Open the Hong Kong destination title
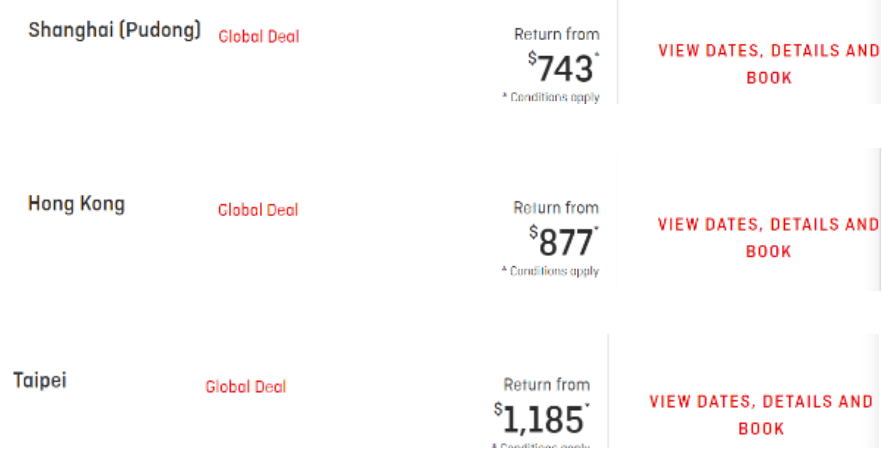This screenshot has height=455, width=883. [x=76, y=204]
